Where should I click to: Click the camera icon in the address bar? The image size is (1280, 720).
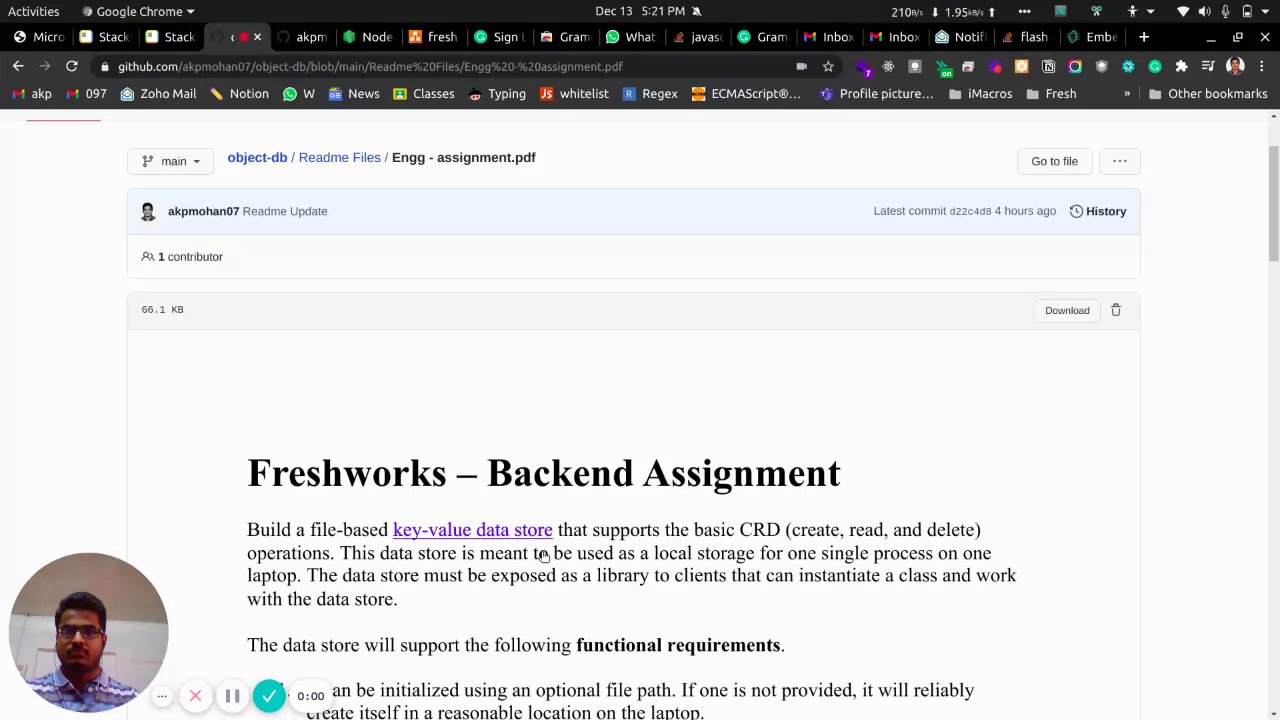coord(801,66)
